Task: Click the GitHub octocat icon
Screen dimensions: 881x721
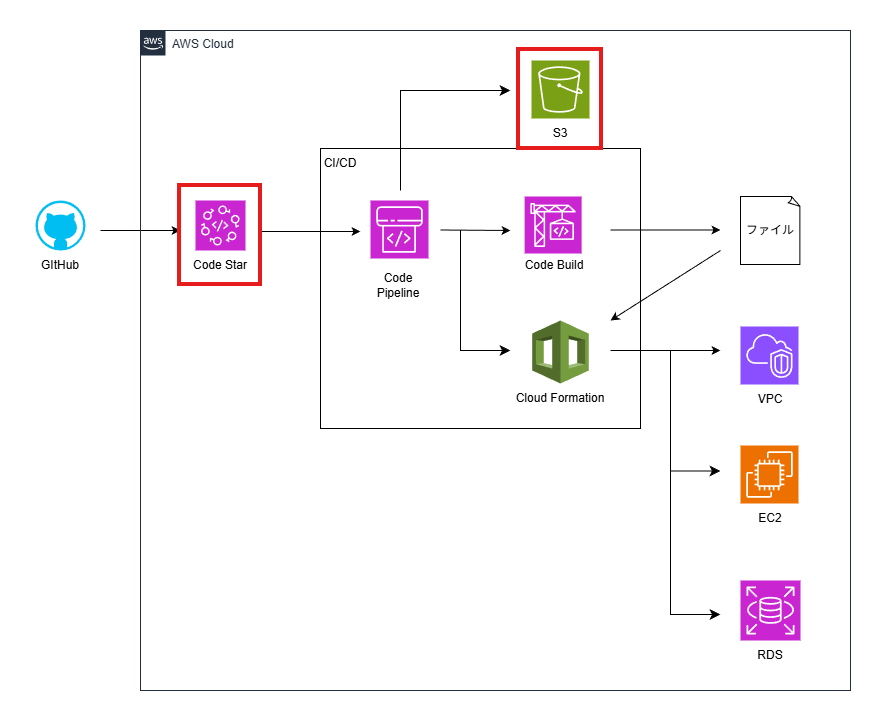Action: pos(61,228)
